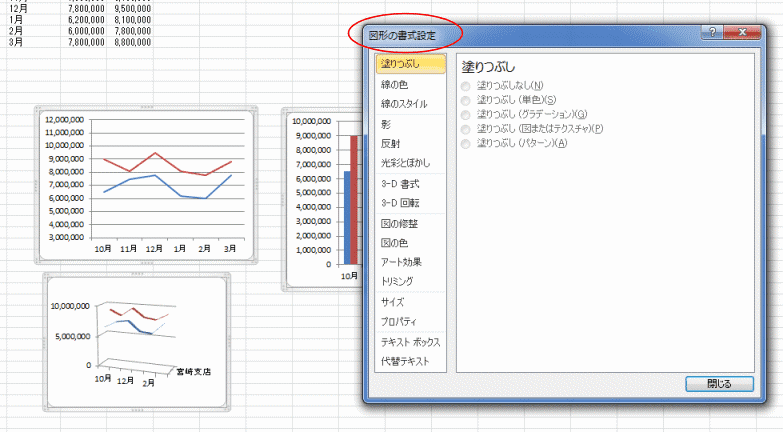Viewport: 783px width, 432px height.
Task: Open the 3-D 回転 category
Action: tap(400, 203)
